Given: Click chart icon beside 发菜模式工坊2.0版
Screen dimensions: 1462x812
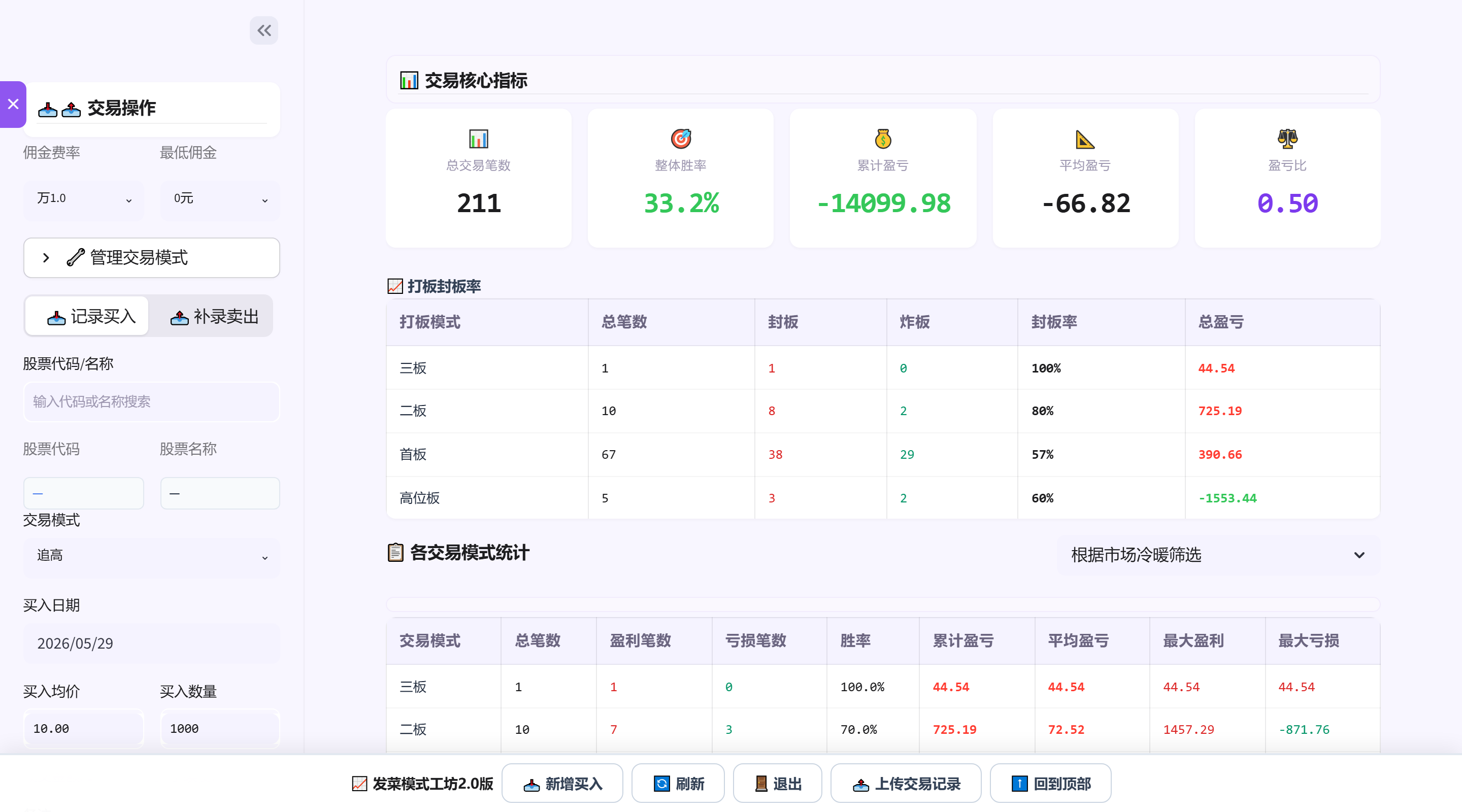Looking at the screenshot, I should 359,784.
